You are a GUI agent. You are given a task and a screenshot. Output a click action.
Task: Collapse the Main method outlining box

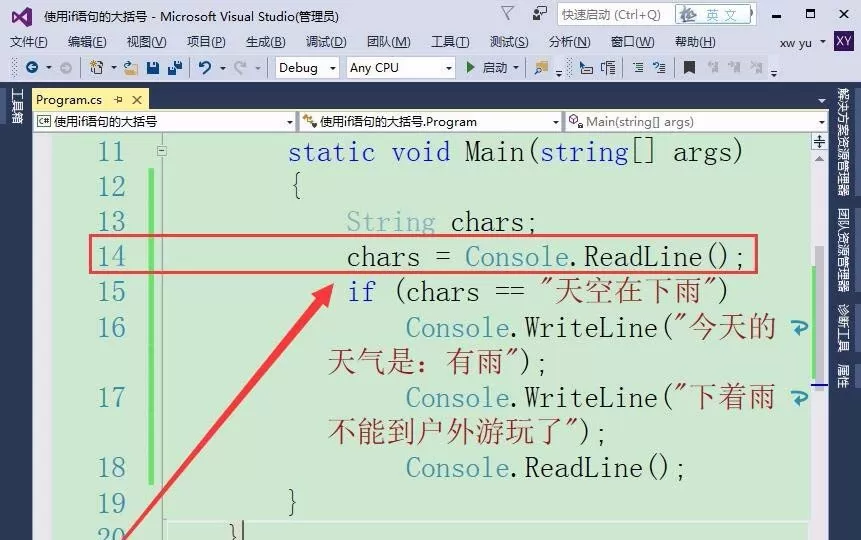click(x=161, y=151)
